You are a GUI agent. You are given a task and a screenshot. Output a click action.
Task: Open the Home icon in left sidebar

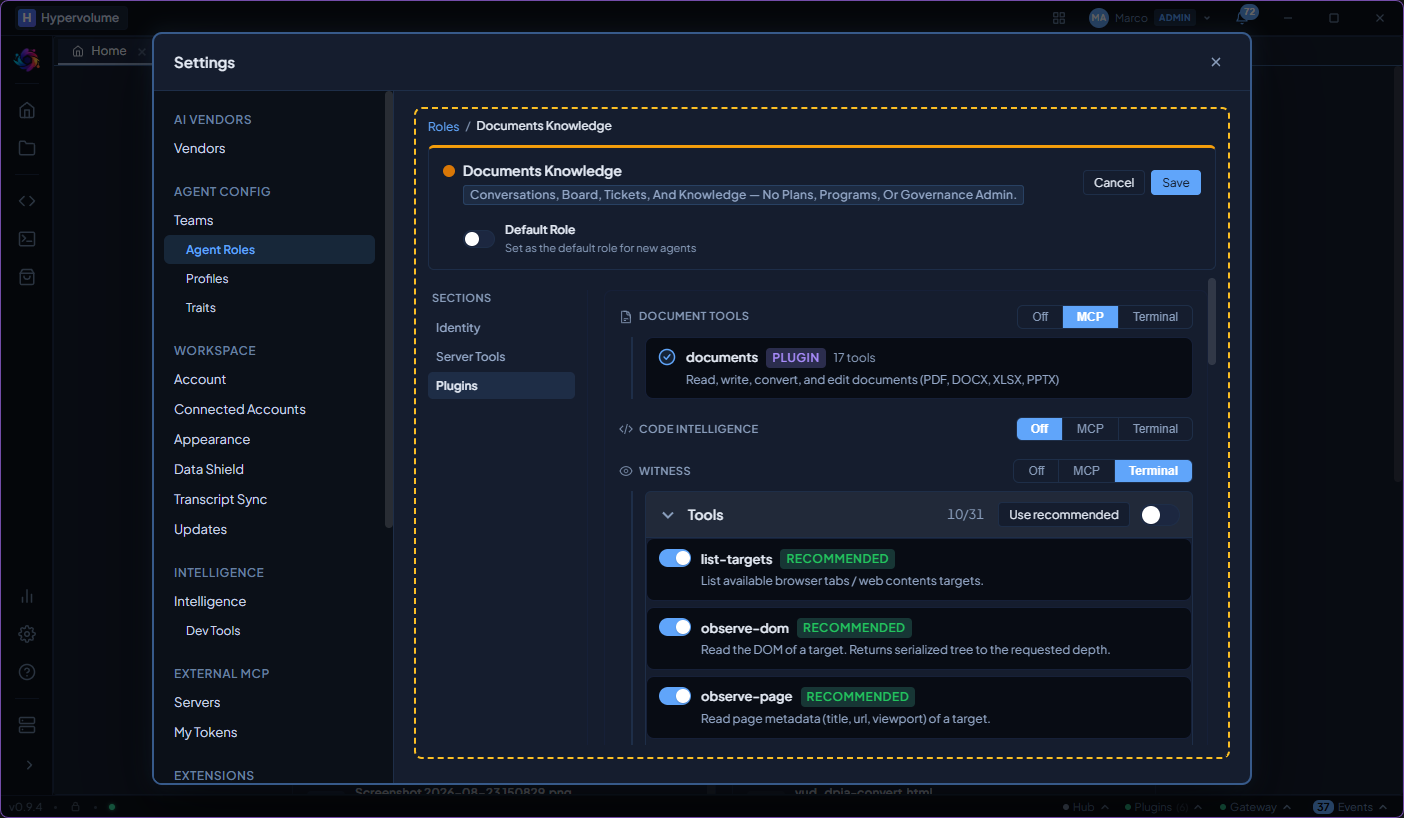(x=27, y=110)
